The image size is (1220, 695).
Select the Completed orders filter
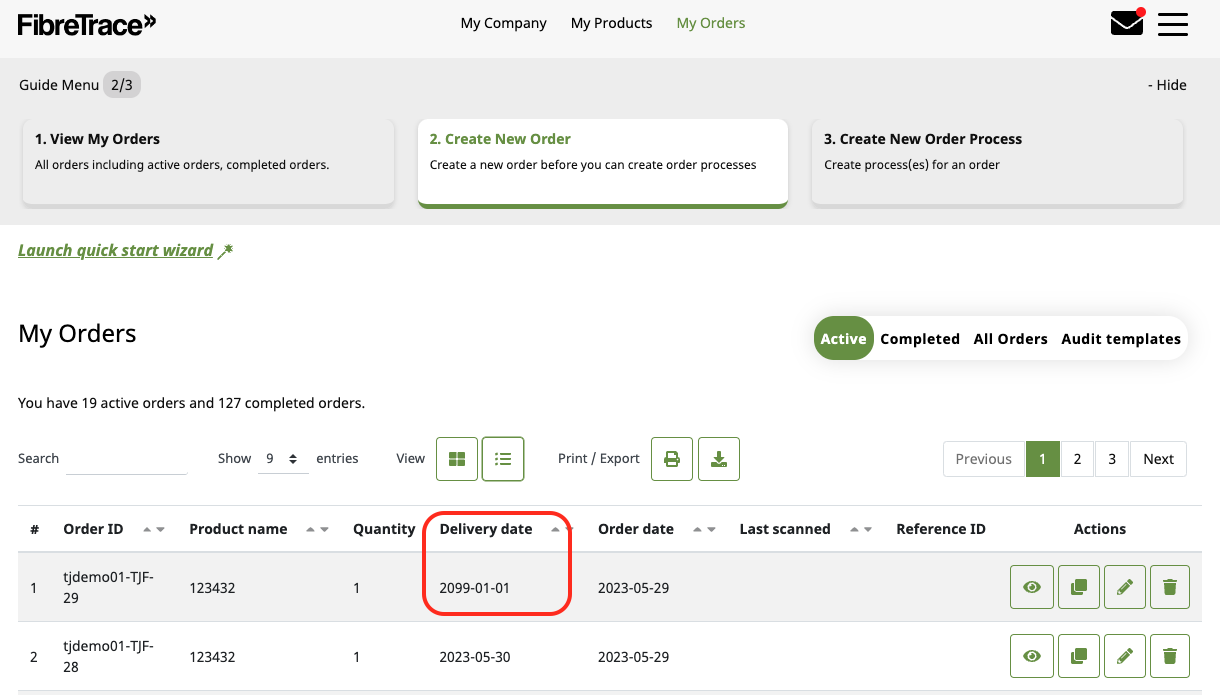click(x=920, y=339)
